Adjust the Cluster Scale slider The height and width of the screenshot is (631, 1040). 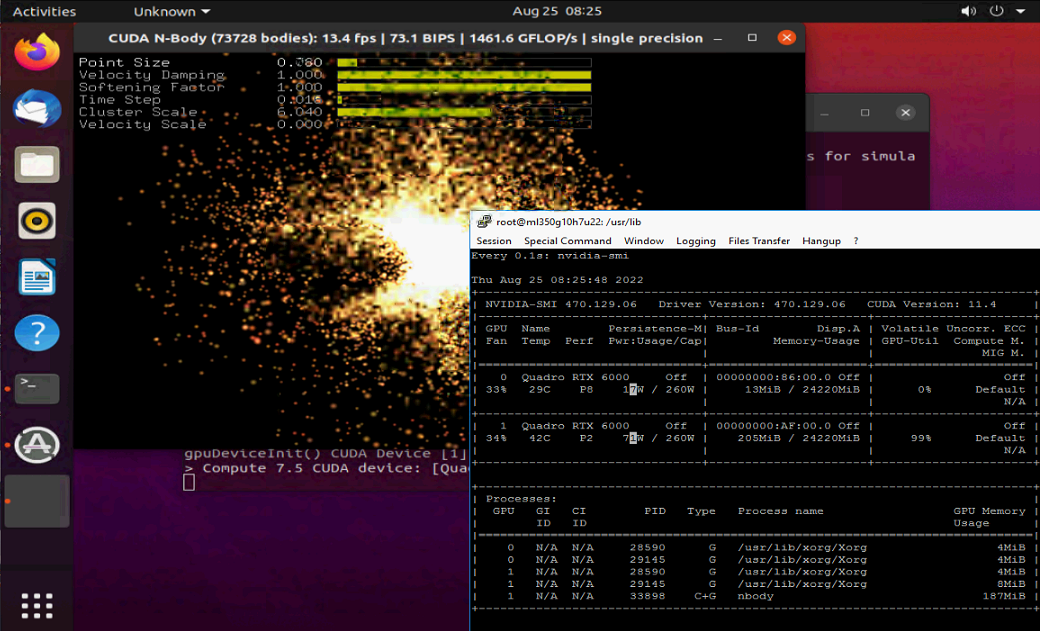click(464, 112)
